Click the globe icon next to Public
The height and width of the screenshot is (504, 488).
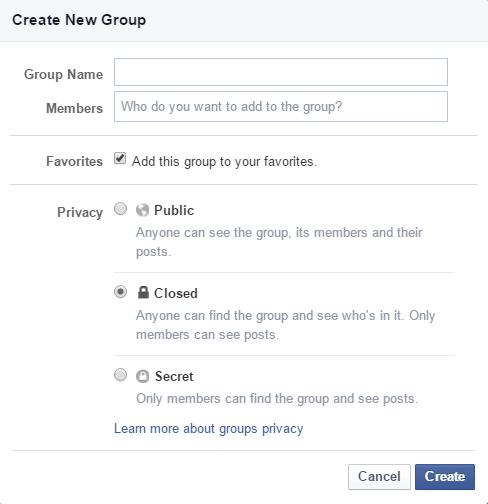point(142,210)
